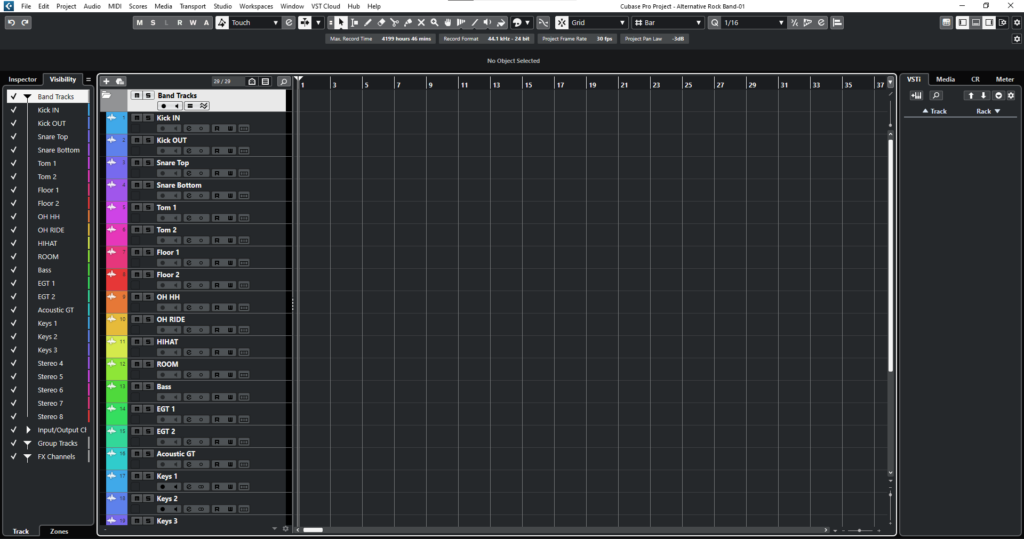Screen dimensions: 1024x539
Task: Open the Touch automation mode dropdown
Action: 253,23
